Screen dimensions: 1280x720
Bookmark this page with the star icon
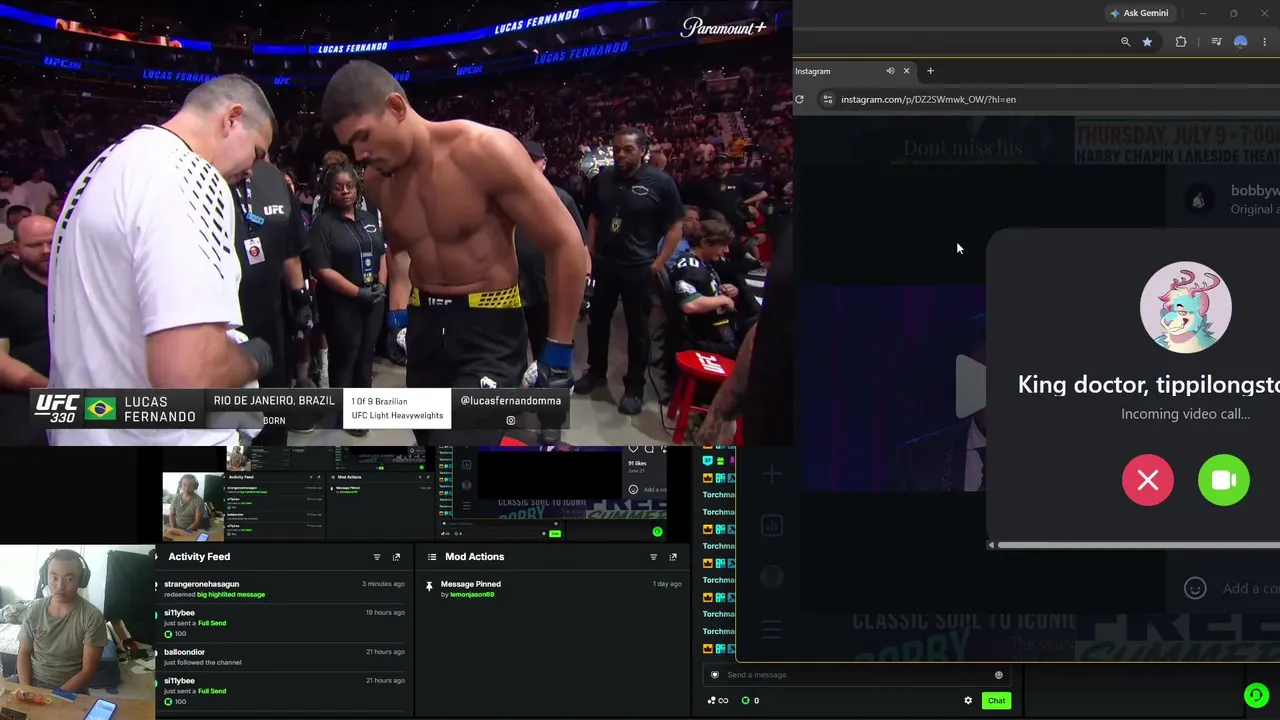pyautogui.click(x=1147, y=42)
